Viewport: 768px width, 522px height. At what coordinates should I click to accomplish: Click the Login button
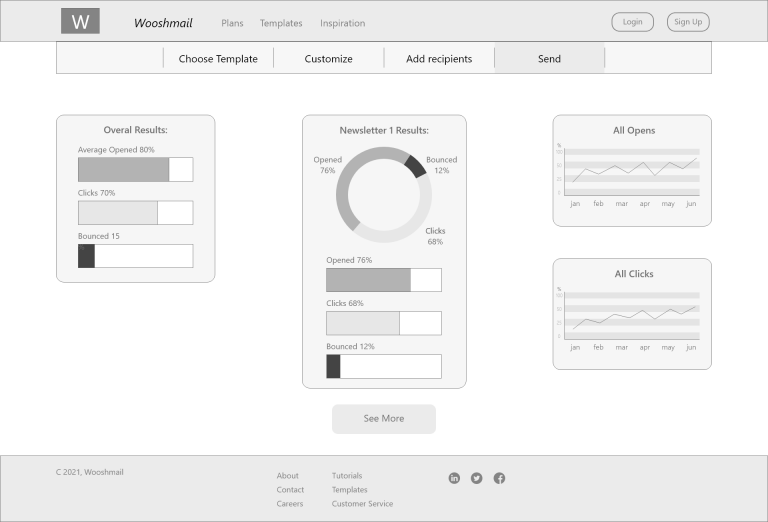(x=632, y=22)
